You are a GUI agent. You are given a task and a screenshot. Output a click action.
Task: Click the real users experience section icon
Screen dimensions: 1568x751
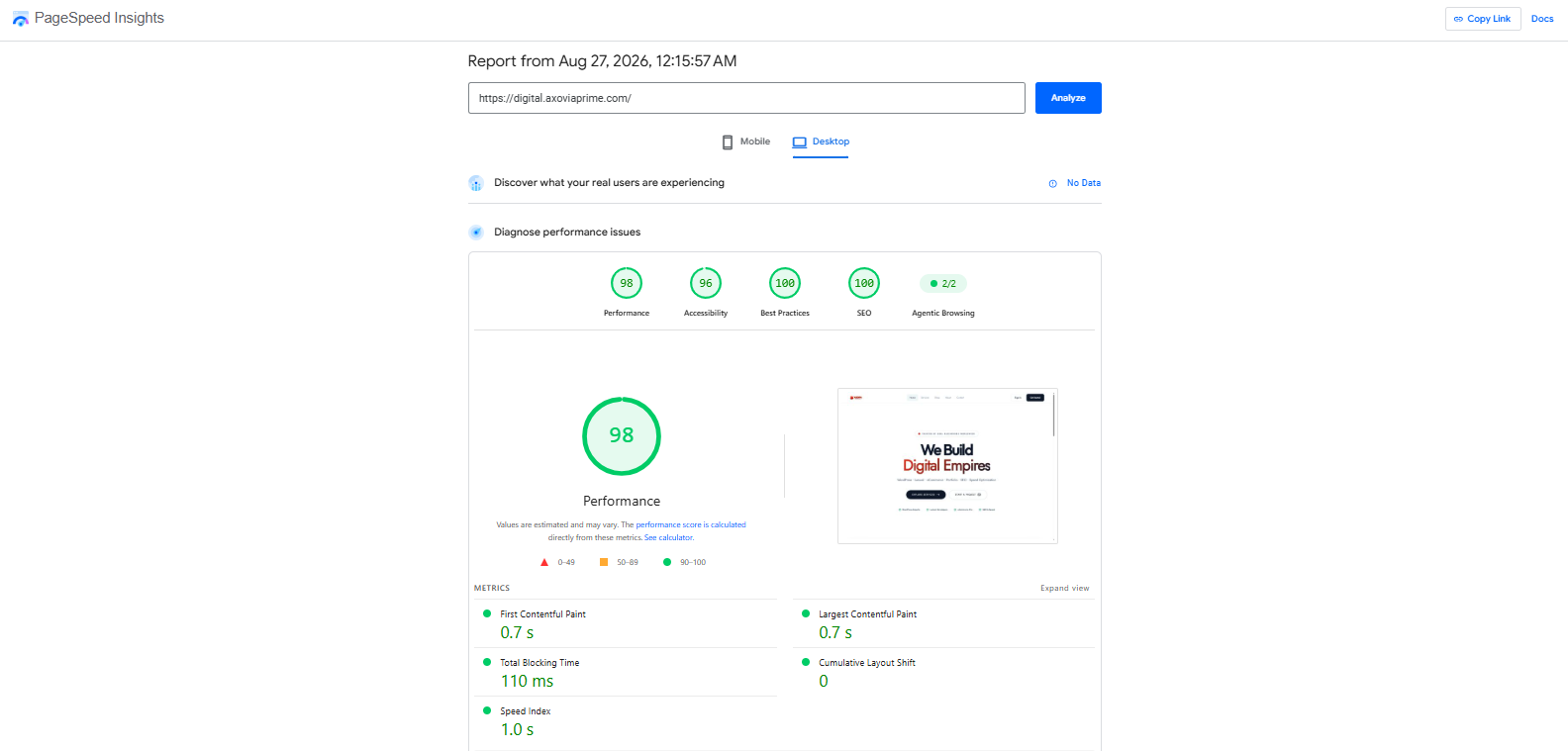click(476, 183)
